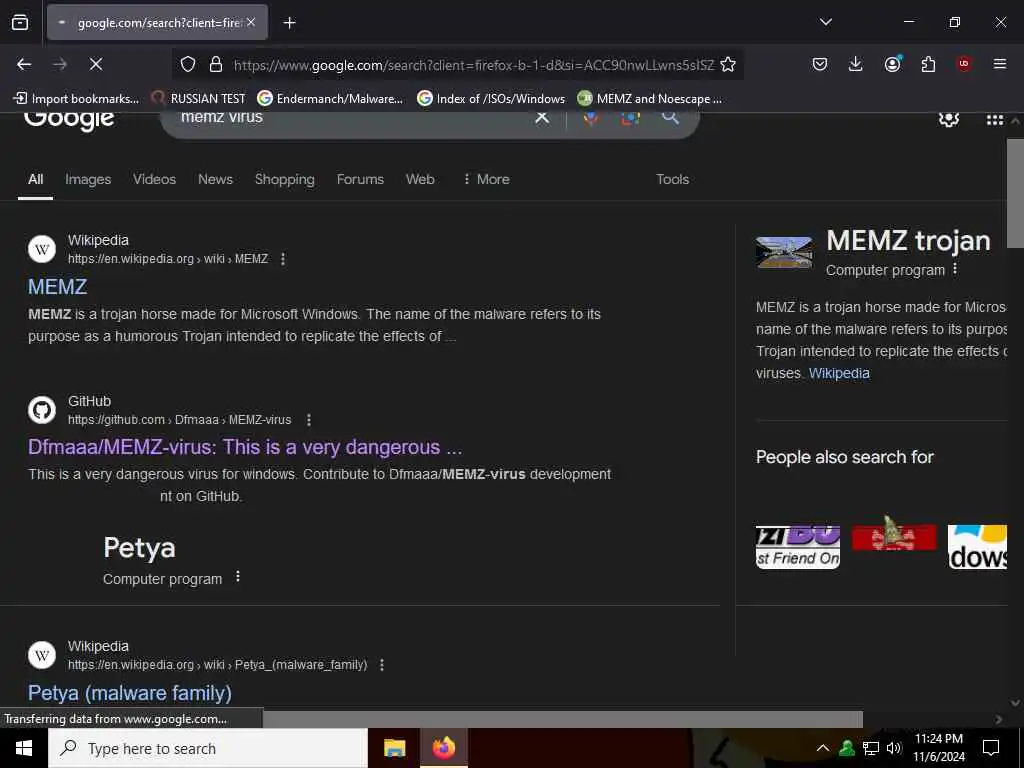Open Petya (malware family) result
Image resolution: width=1024 pixels, height=768 pixels.
coord(130,693)
